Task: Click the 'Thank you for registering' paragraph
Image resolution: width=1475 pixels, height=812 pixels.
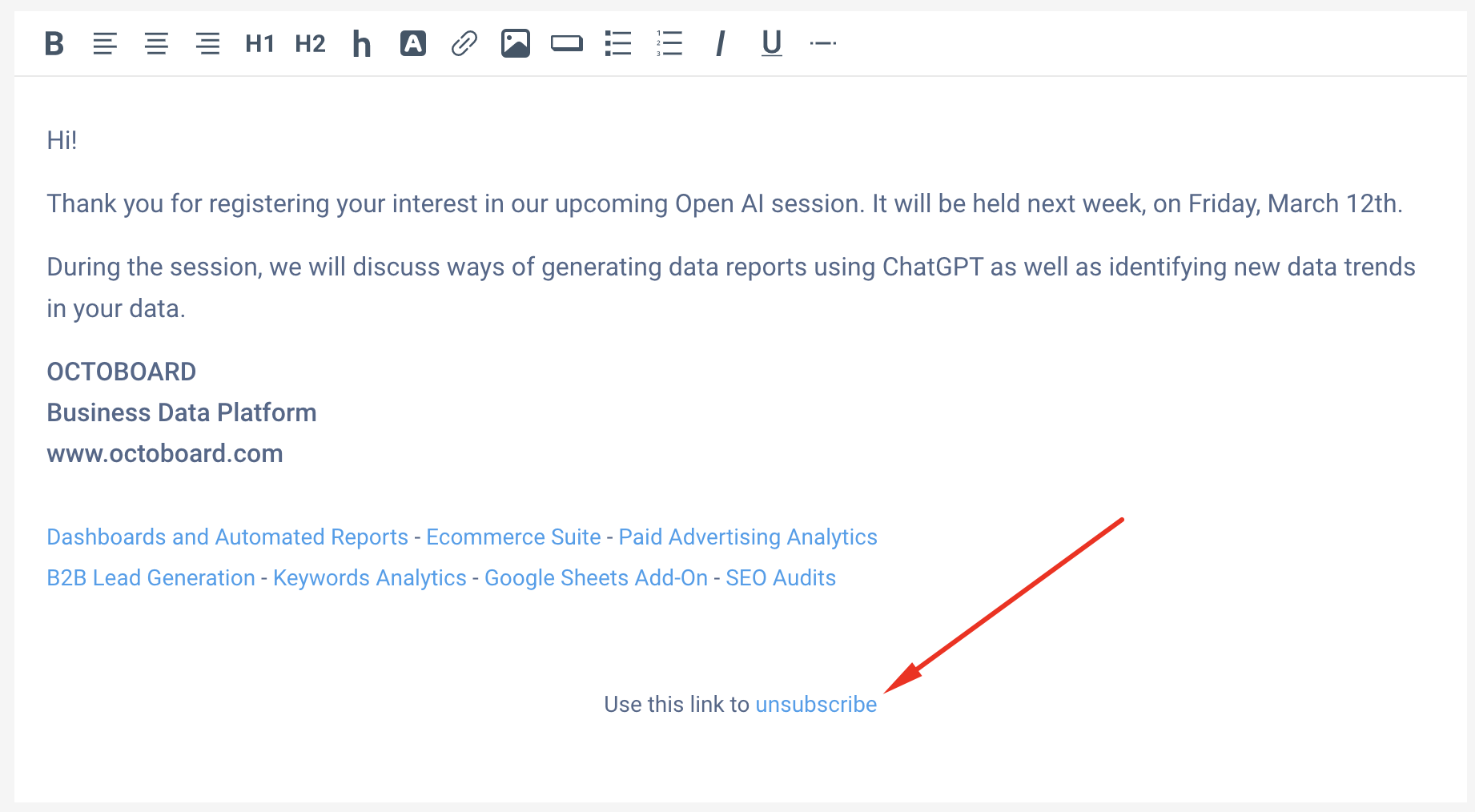Action: [725, 203]
